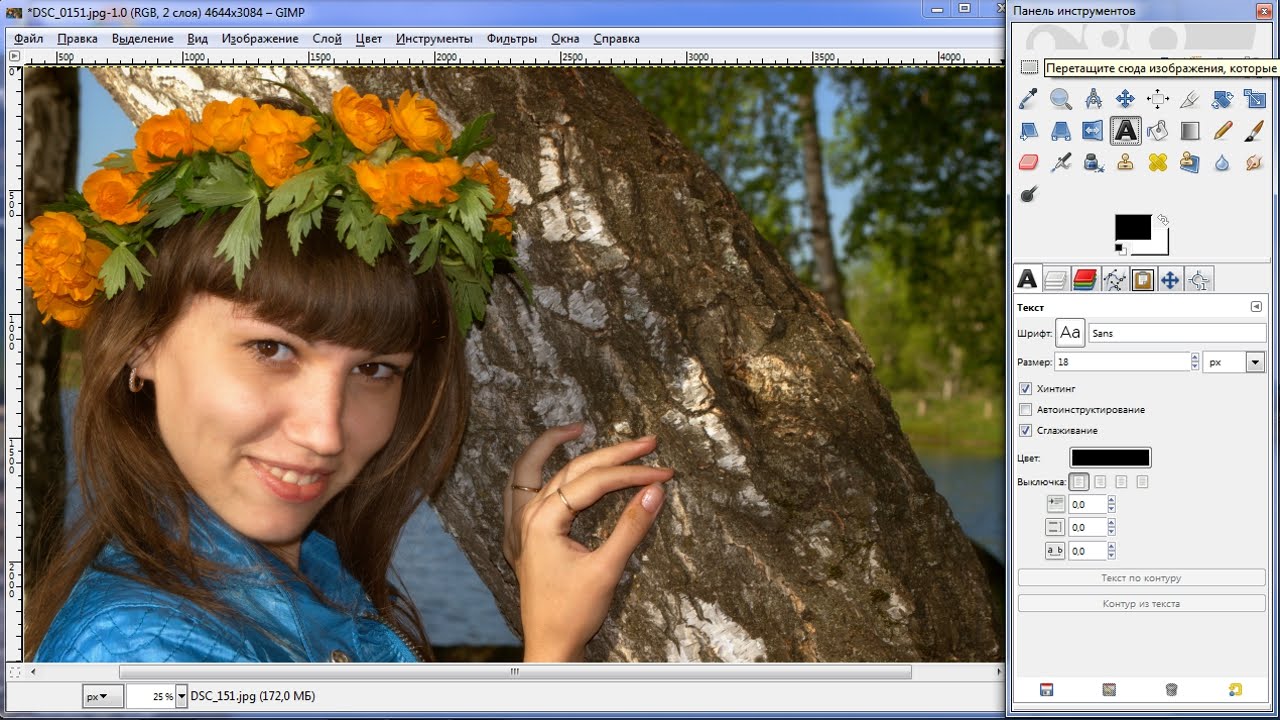Select the Clone stamp tool

pos(1125,162)
